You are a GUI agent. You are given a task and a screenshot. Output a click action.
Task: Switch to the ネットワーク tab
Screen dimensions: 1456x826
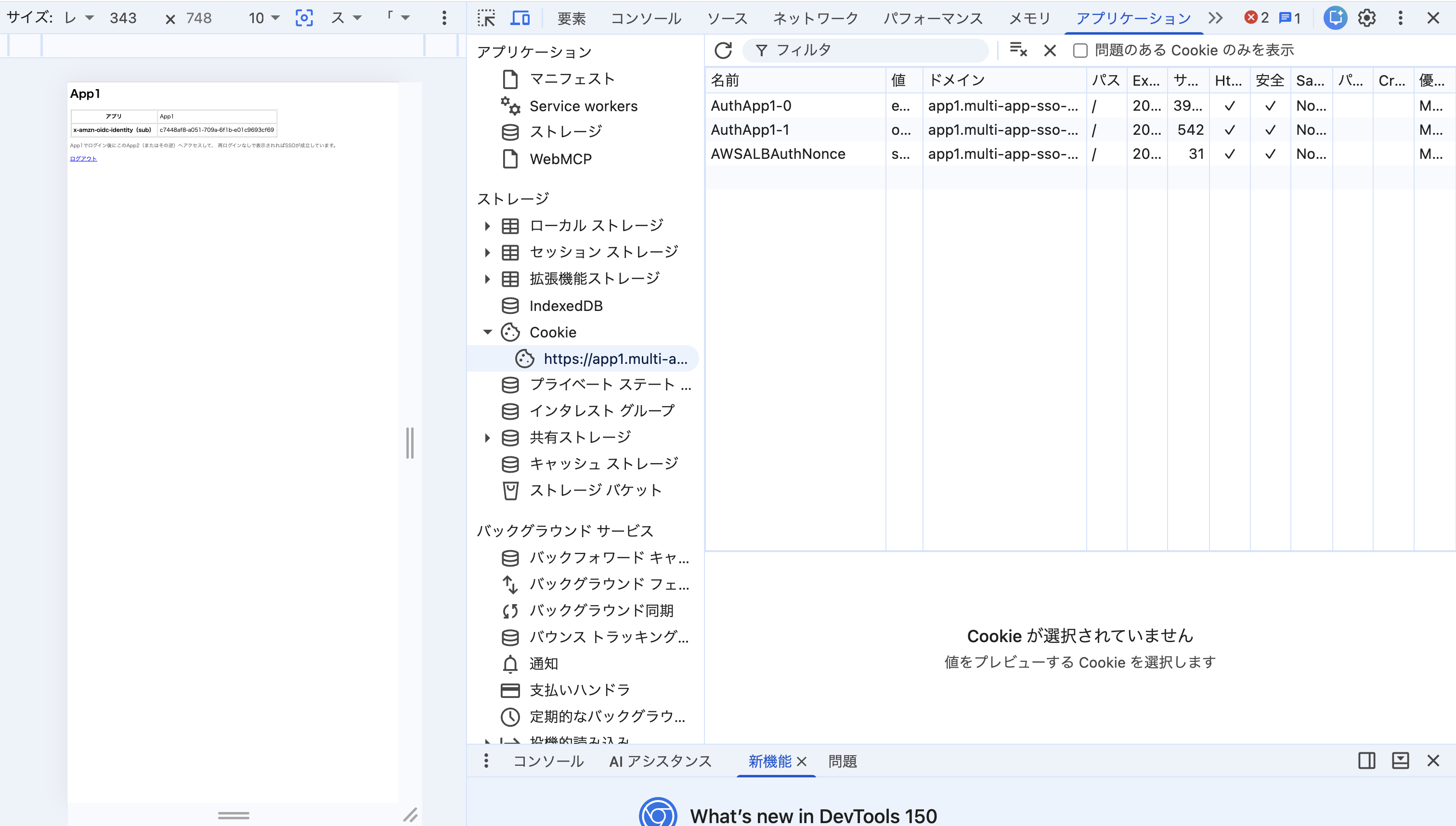tap(815, 18)
